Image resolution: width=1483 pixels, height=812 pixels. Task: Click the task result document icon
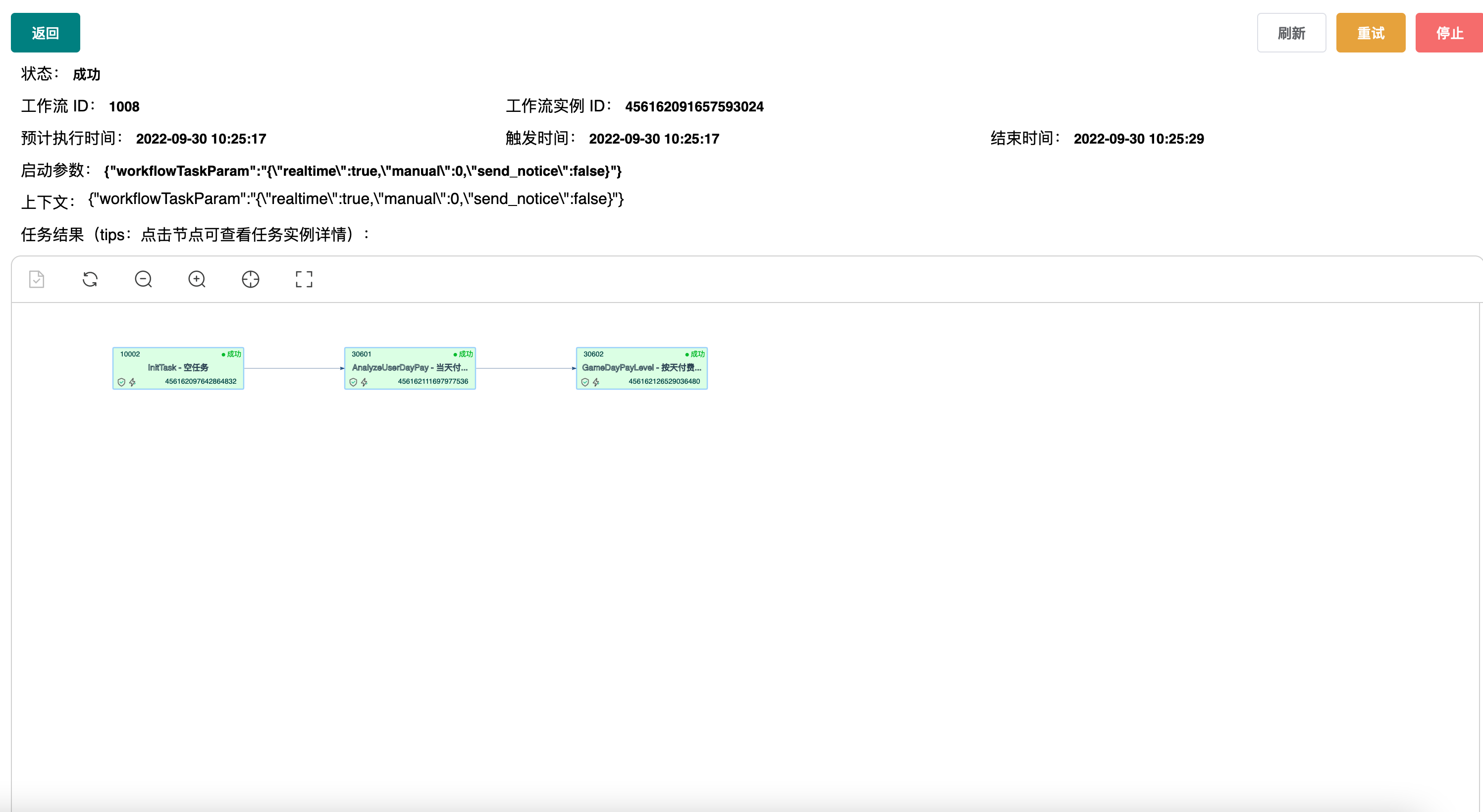click(x=36, y=279)
